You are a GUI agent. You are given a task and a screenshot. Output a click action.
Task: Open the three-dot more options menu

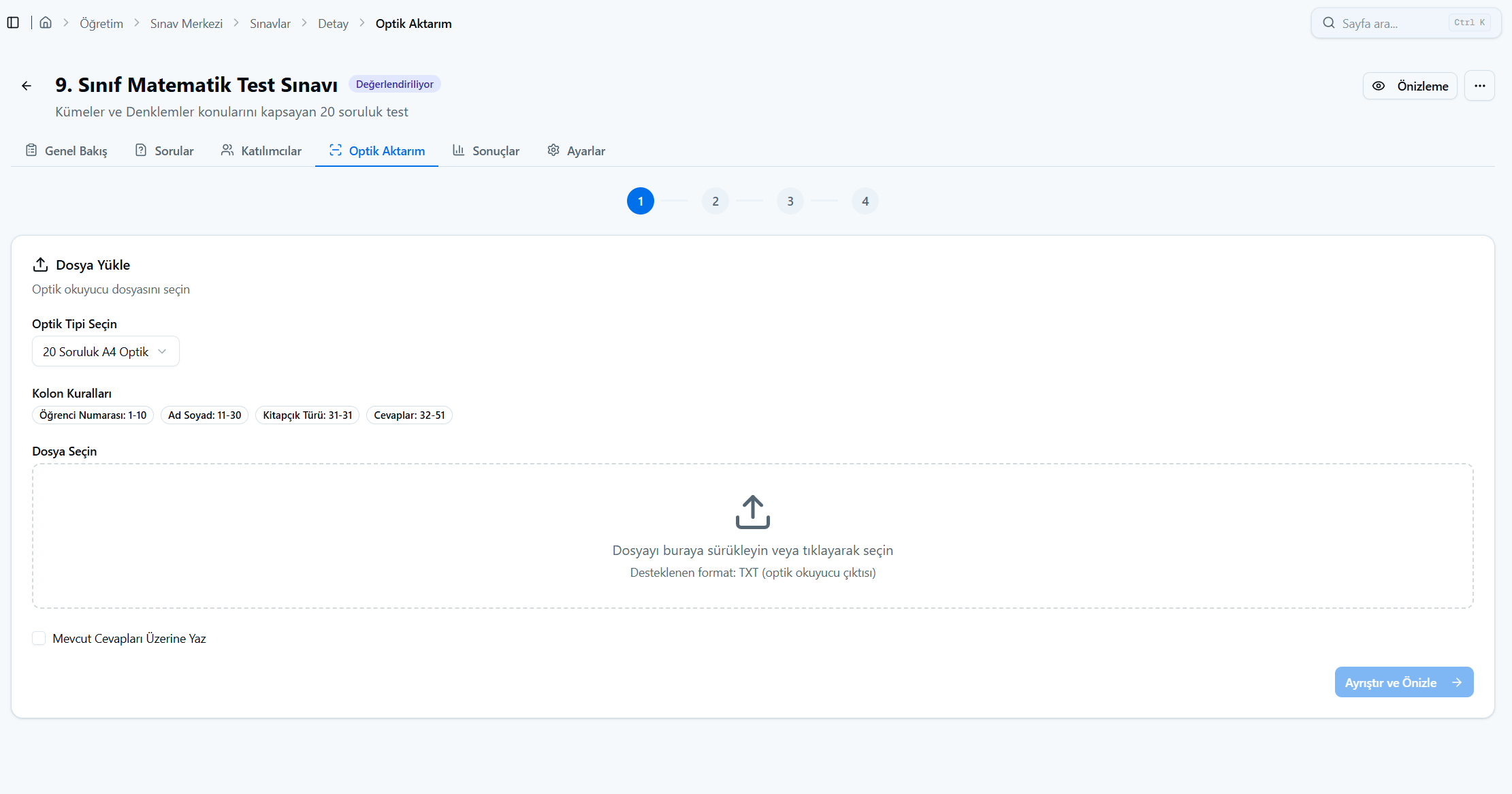click(1479, 86)
